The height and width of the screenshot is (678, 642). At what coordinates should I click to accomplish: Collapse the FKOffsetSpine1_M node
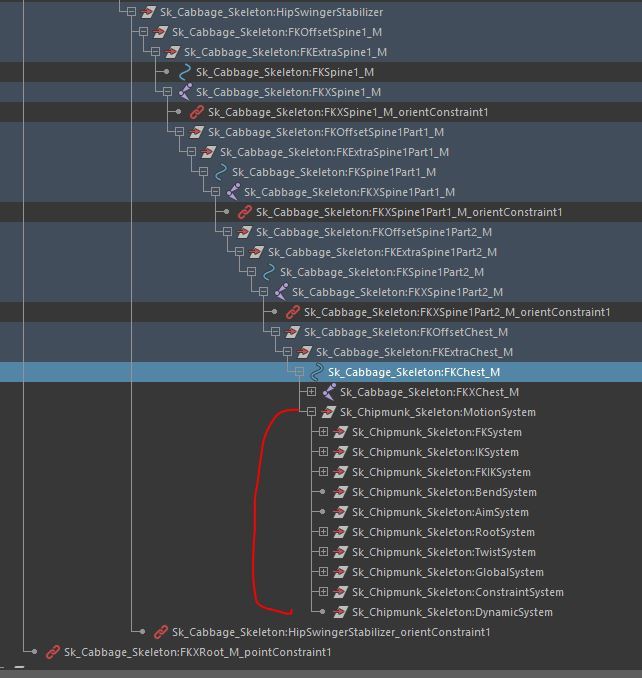point(144,32)
